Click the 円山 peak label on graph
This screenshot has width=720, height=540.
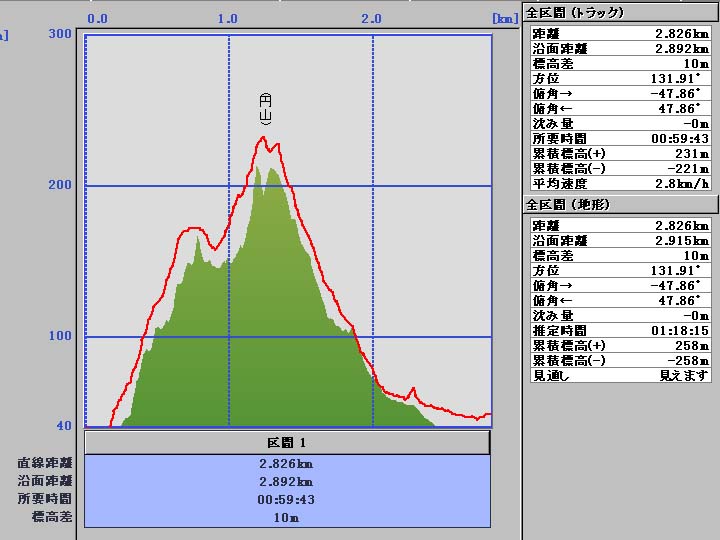click(x=265, y=108)
